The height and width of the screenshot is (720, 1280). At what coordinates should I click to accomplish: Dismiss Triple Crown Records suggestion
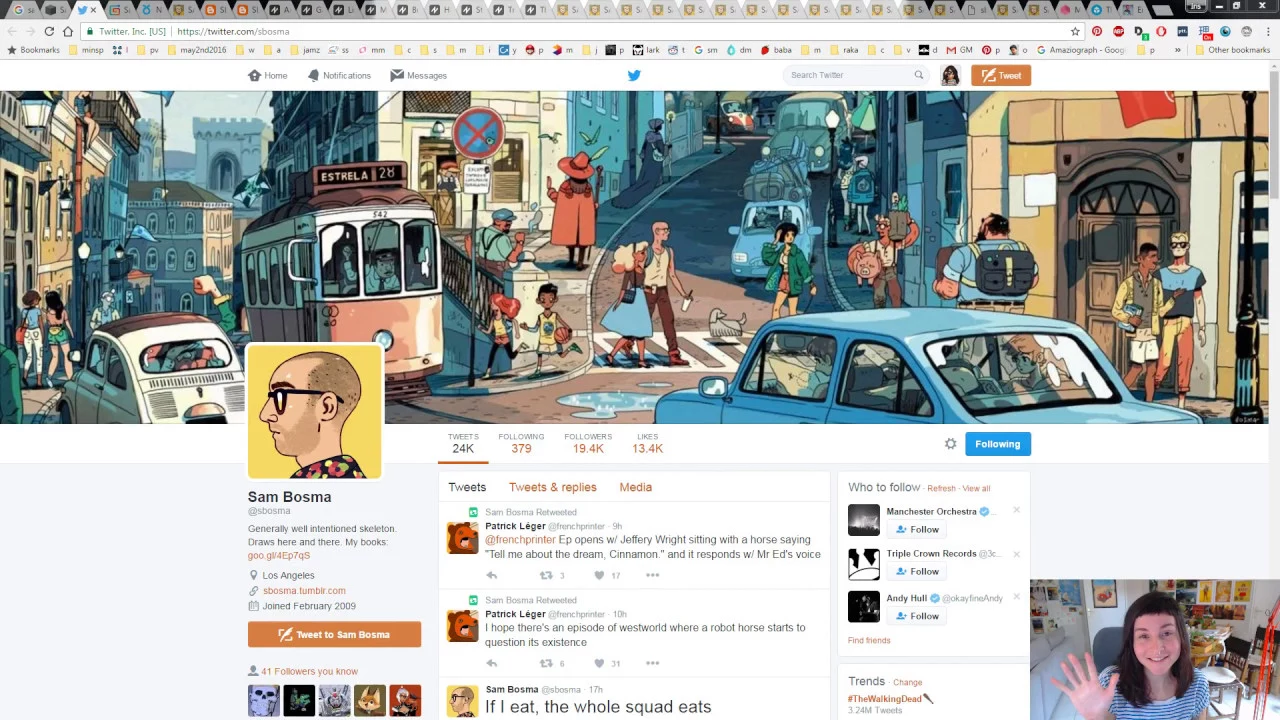click(1016, 553)
